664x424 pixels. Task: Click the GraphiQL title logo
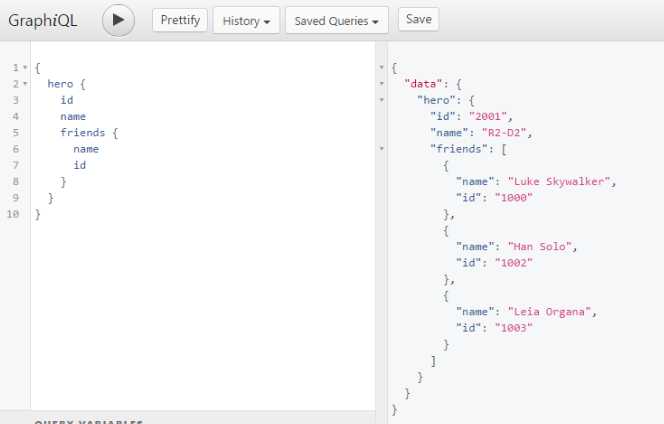pos(43,20)
